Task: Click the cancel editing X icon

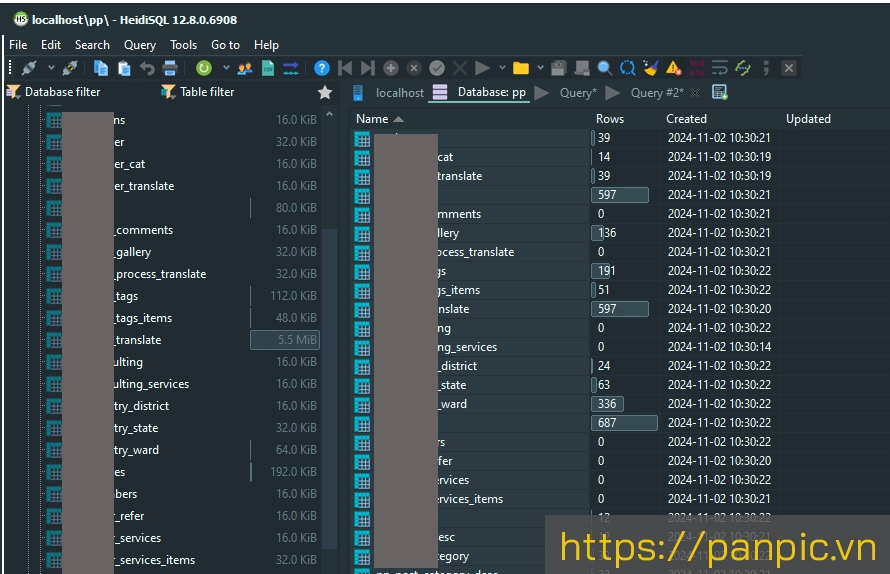Action: 460,68
